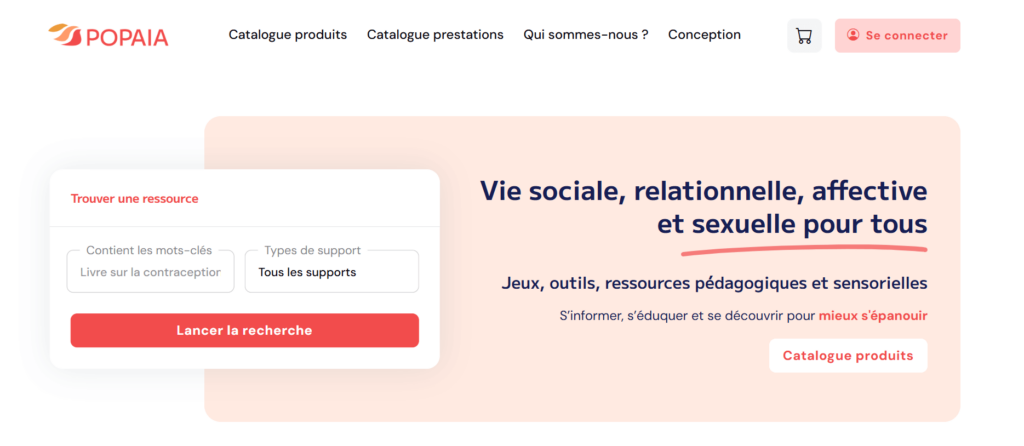Viewport: 1024px width, 446px height.
Task: Click the Jeux, outils, ressources pédagogiques subtitle
Action: pos(714,283)
